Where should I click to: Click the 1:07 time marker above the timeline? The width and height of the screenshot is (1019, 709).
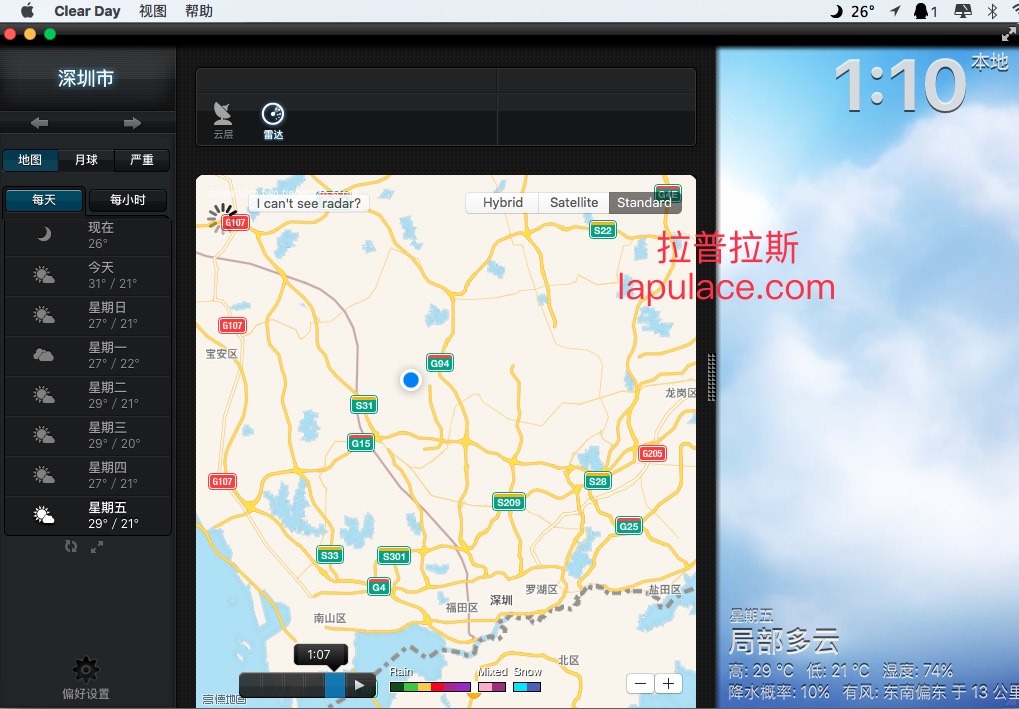point(319,655)
